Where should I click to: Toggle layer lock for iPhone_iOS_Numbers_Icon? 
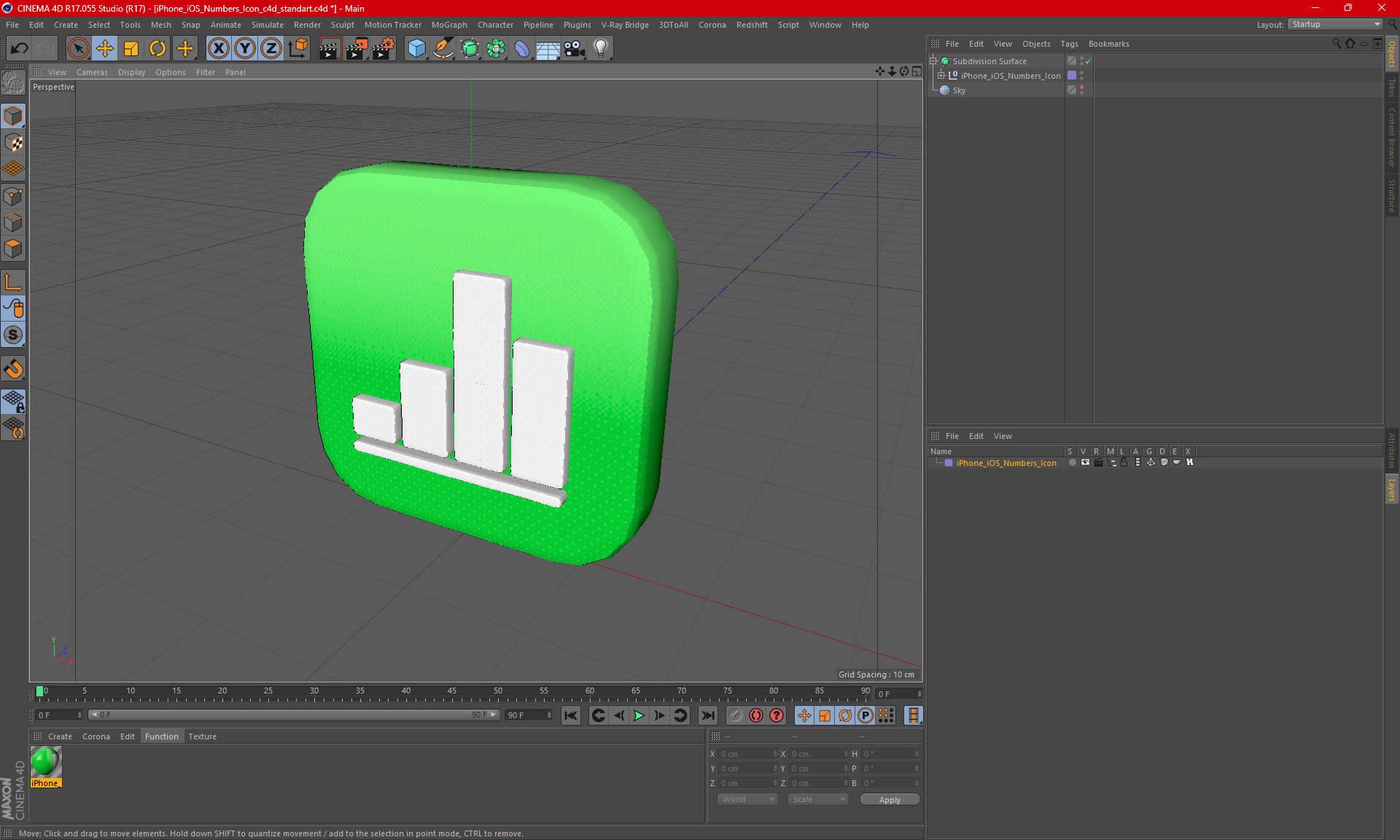1124,462
